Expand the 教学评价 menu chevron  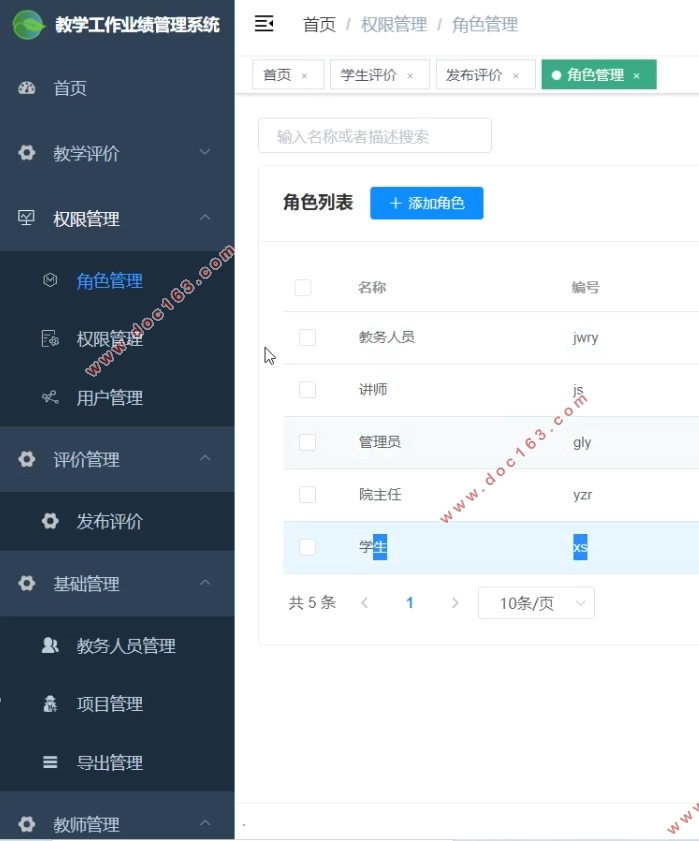(x=205, y=152)
